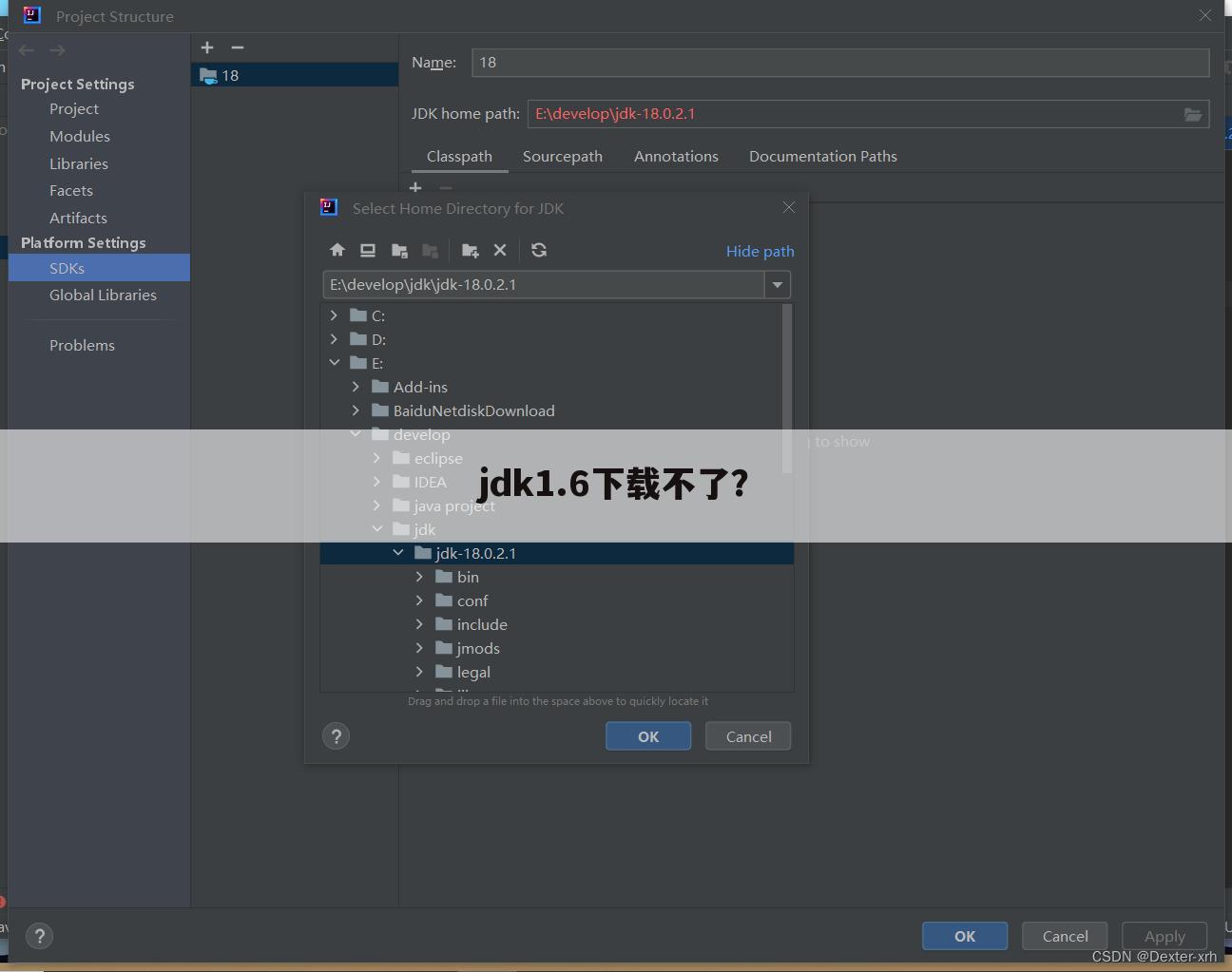Image resolution: width=1232 pixels, height=972 pixels.
Task: Expand the legal folder
Action: click(419, 672)
